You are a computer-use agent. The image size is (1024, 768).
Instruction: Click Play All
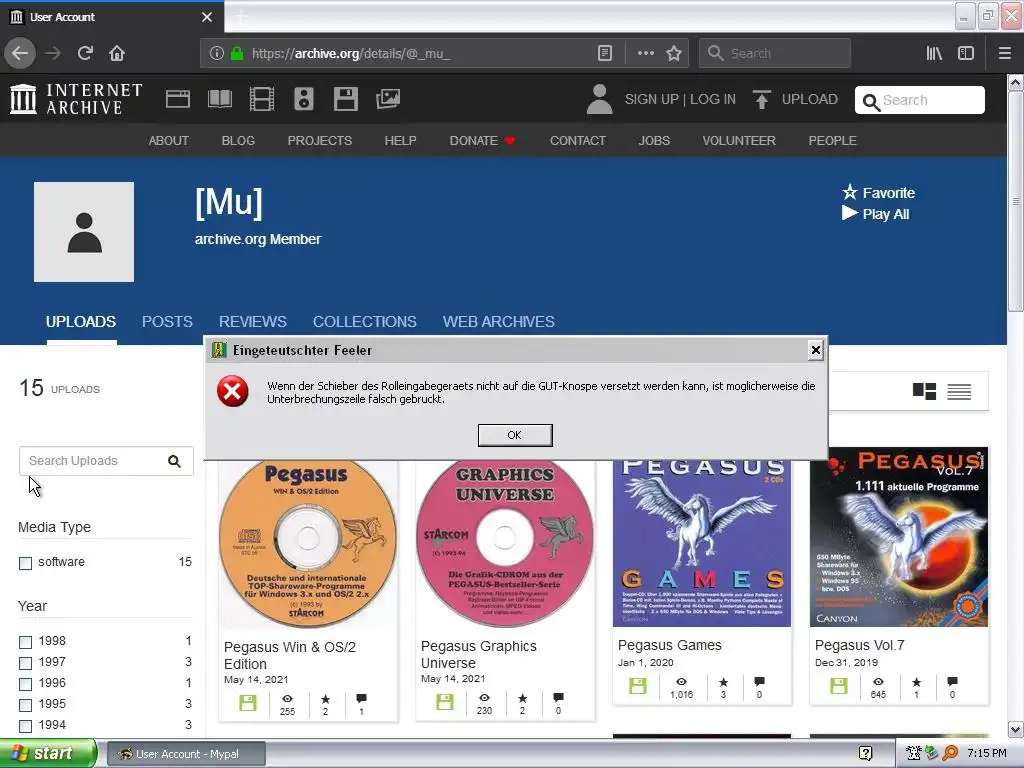pos(876,214)
